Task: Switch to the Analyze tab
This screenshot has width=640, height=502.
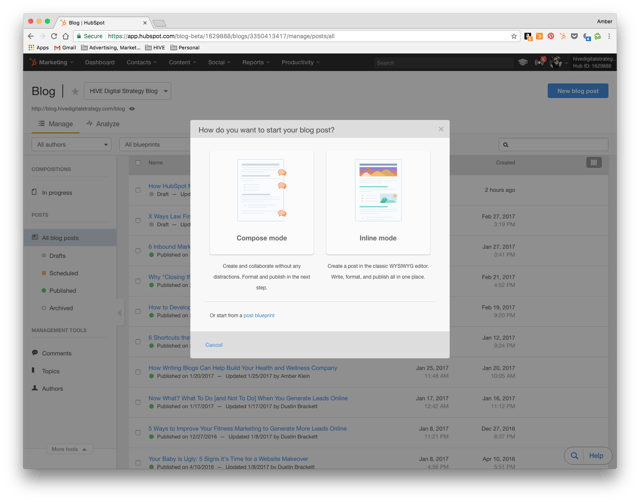Action: (x=103, y=124)
